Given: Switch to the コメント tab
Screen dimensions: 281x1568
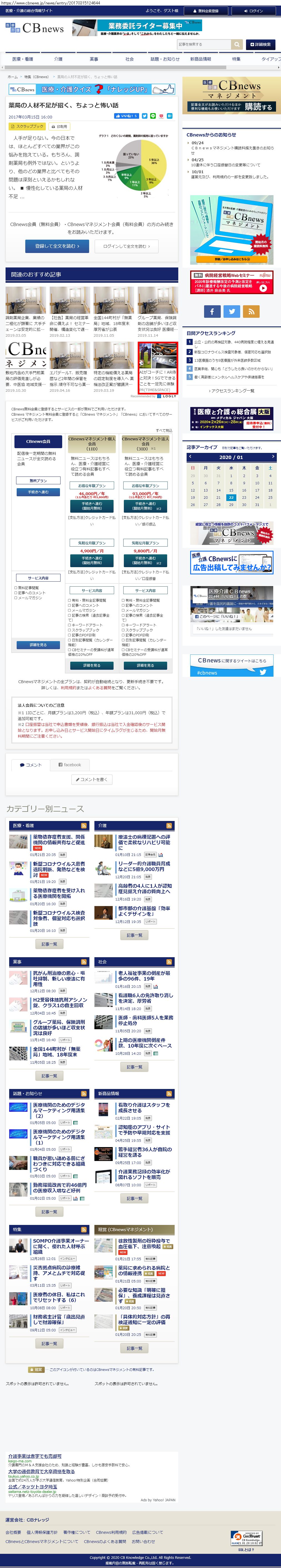Looking at the screenshot, I should (x=31, y=765).
